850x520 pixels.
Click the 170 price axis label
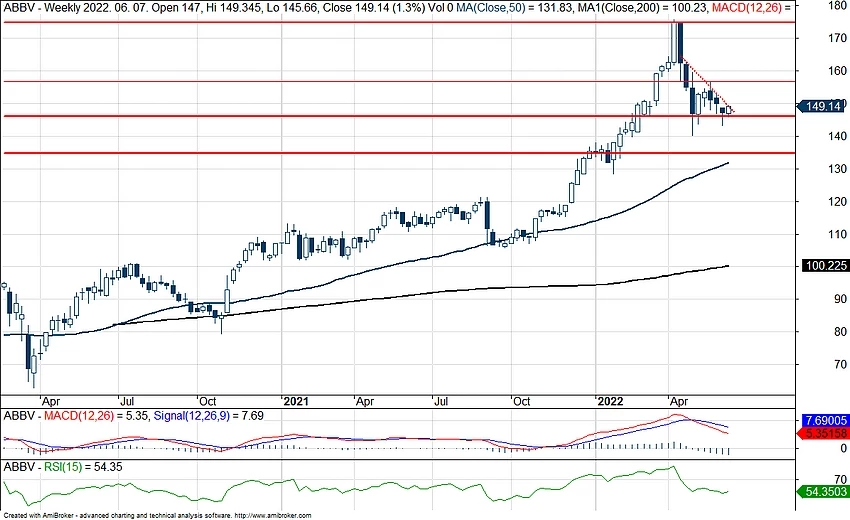pos(838,38)
